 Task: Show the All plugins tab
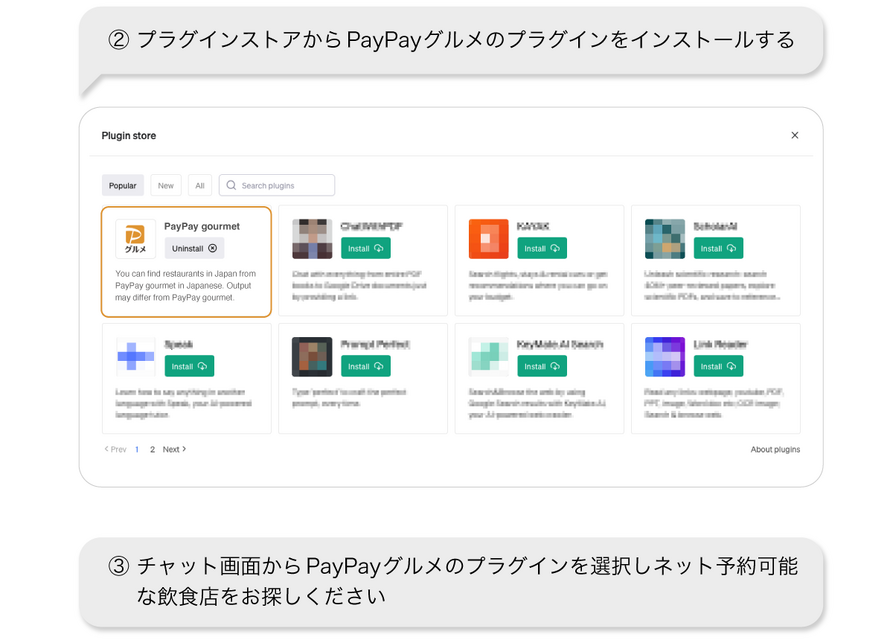pos(200,186)
